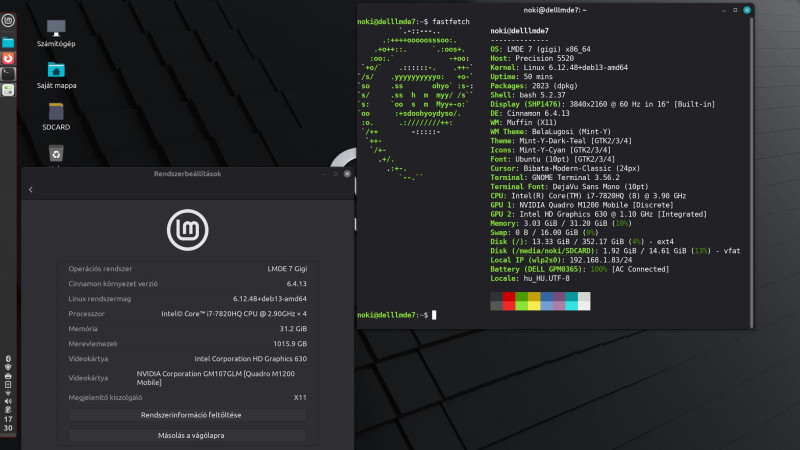800x450 pixels.
Task: Go back in Rendszerbeállítások window
Action: pos(31,190)
